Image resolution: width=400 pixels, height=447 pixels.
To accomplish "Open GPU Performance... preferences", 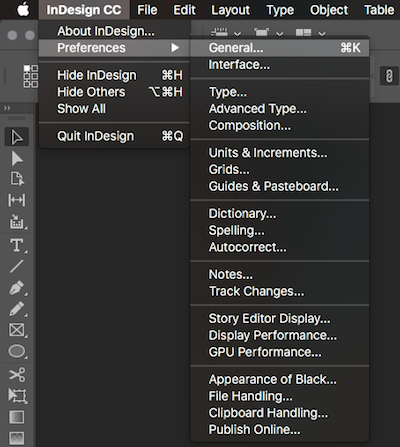I will [280, 352].
